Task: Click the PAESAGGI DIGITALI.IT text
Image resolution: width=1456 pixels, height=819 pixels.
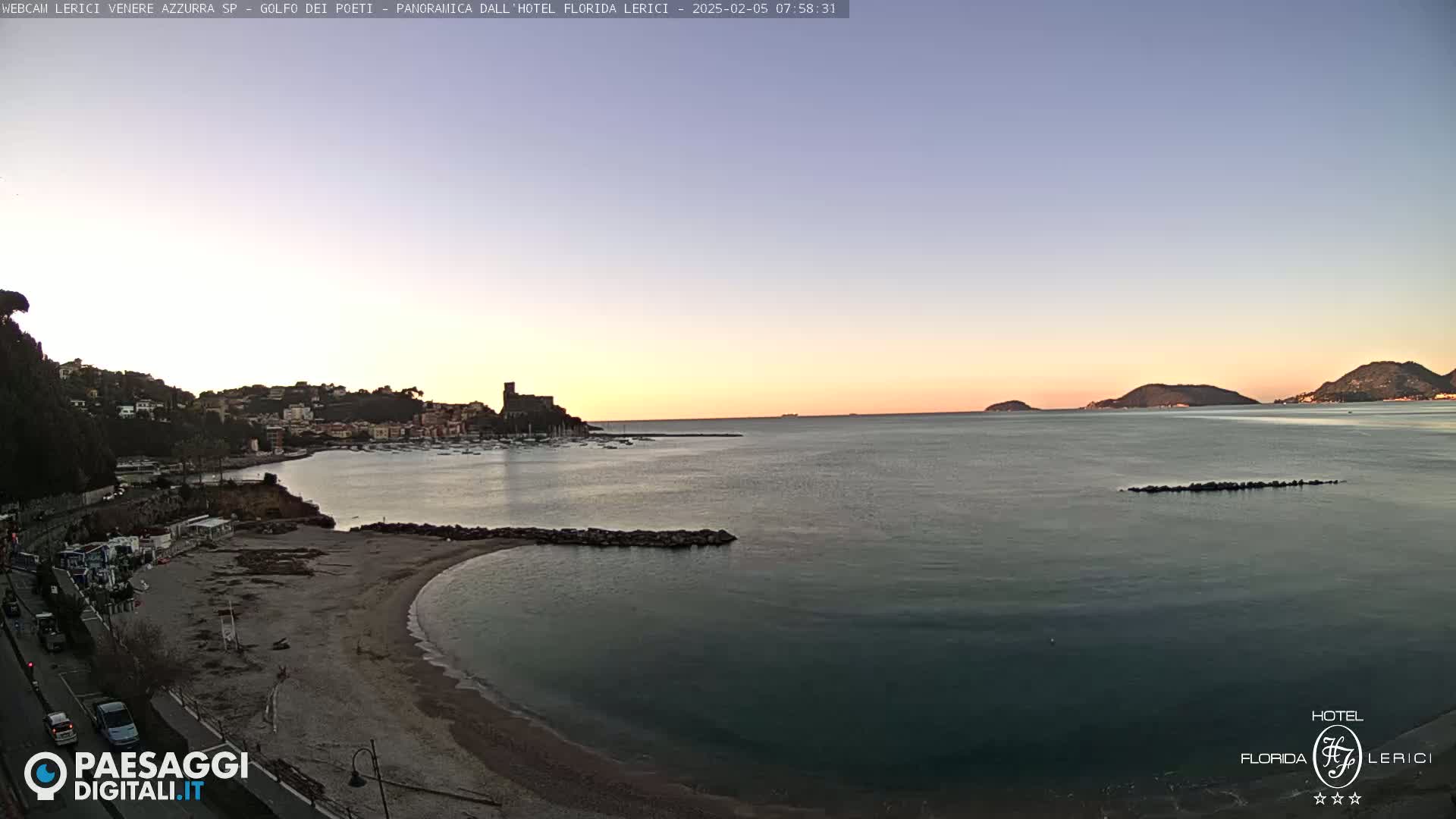Action: (x=161, y=776)
